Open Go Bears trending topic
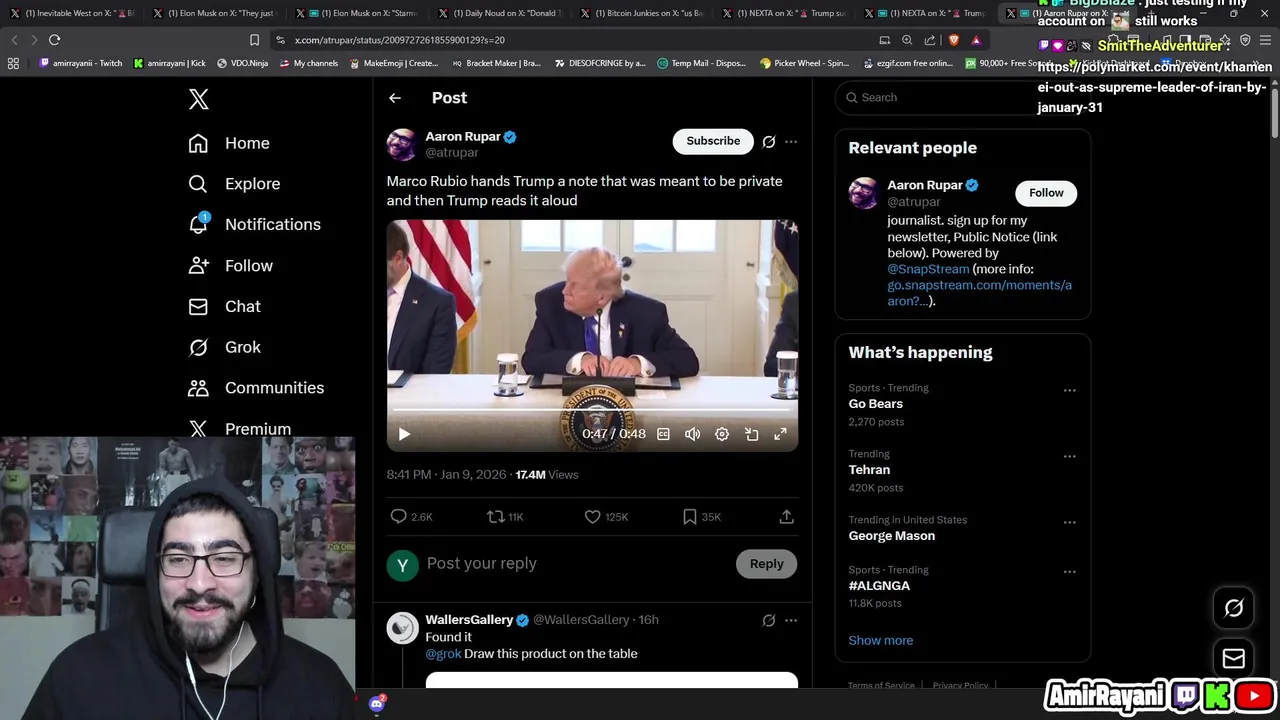The image size is (1280, 720). click(876, 404)
